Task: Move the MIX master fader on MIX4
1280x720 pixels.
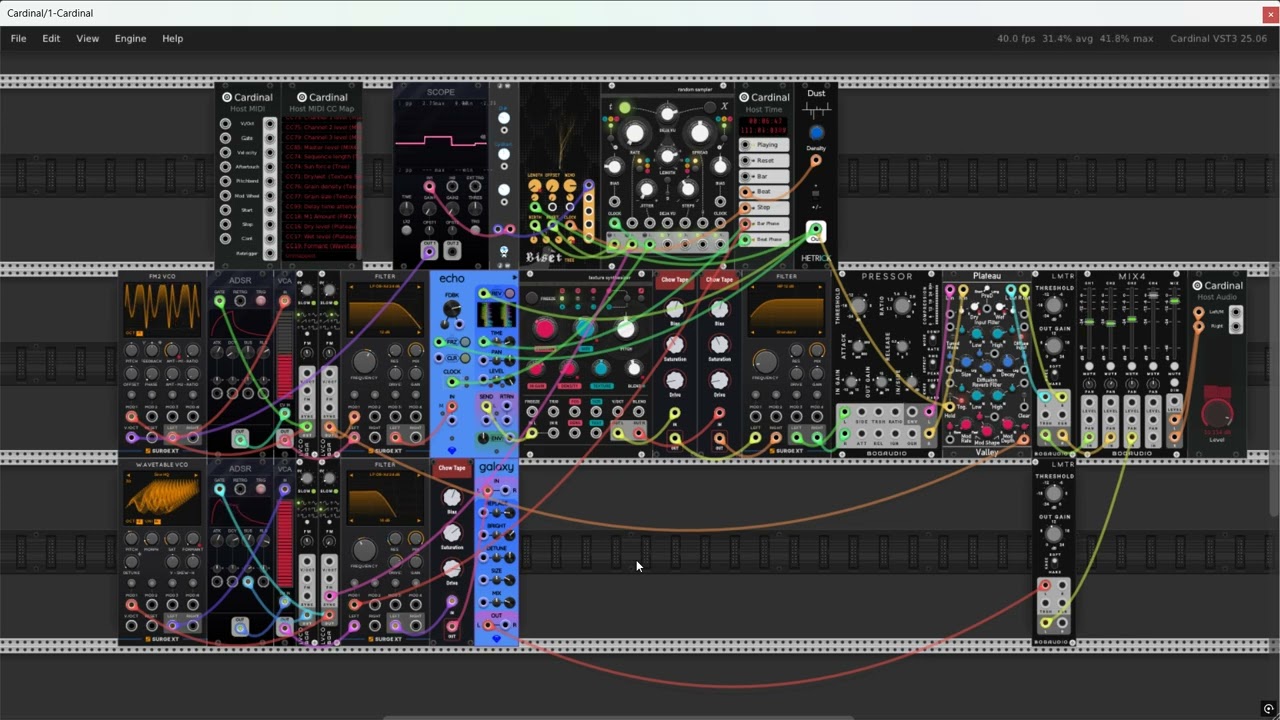Action: pos(1174,301)
